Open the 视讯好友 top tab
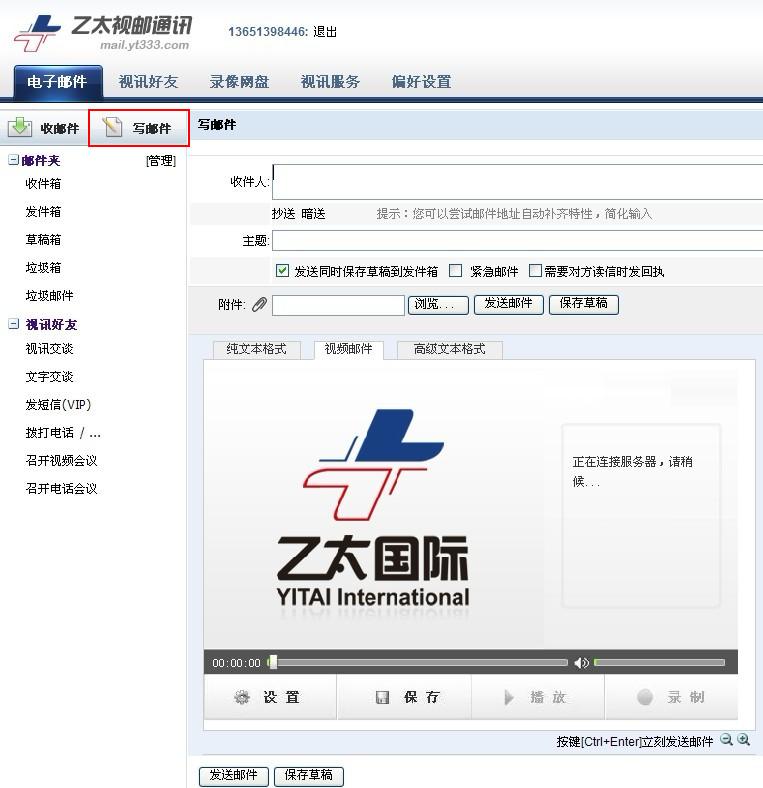Image resolution: width=763 pixels, height=788 pixels. [148, 81]
